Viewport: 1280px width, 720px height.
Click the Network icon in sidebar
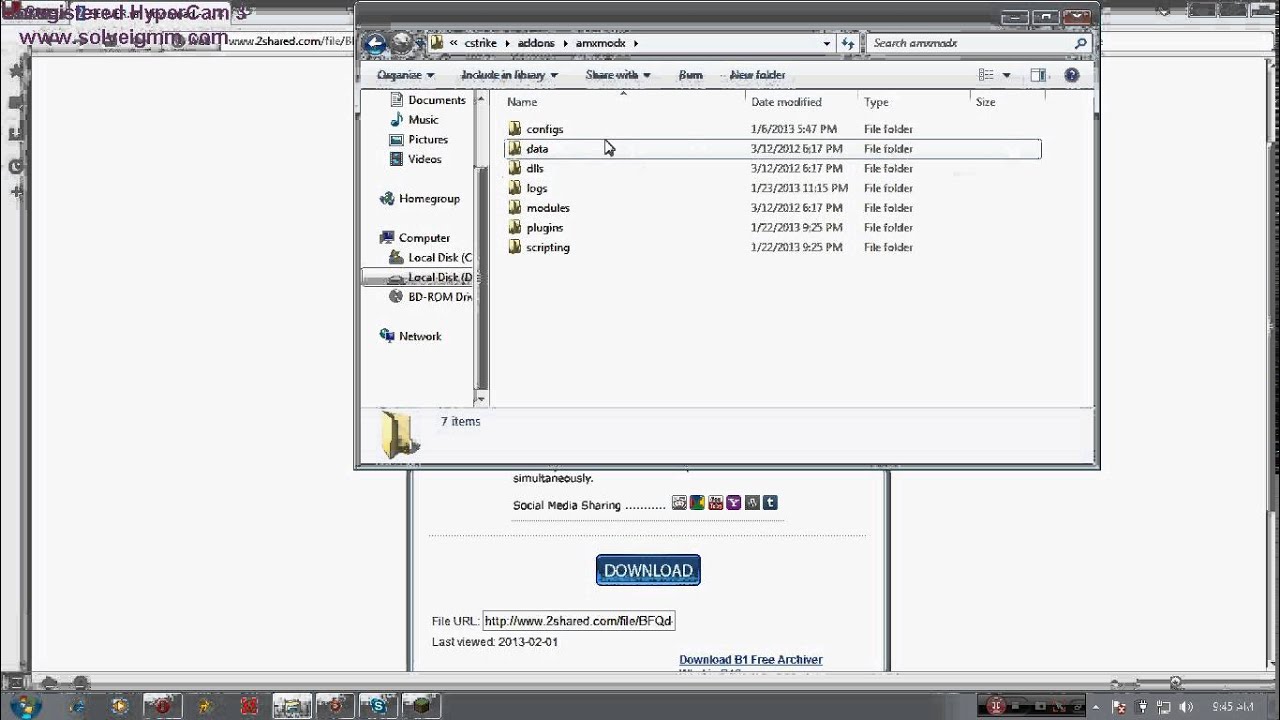click(387, 336)
